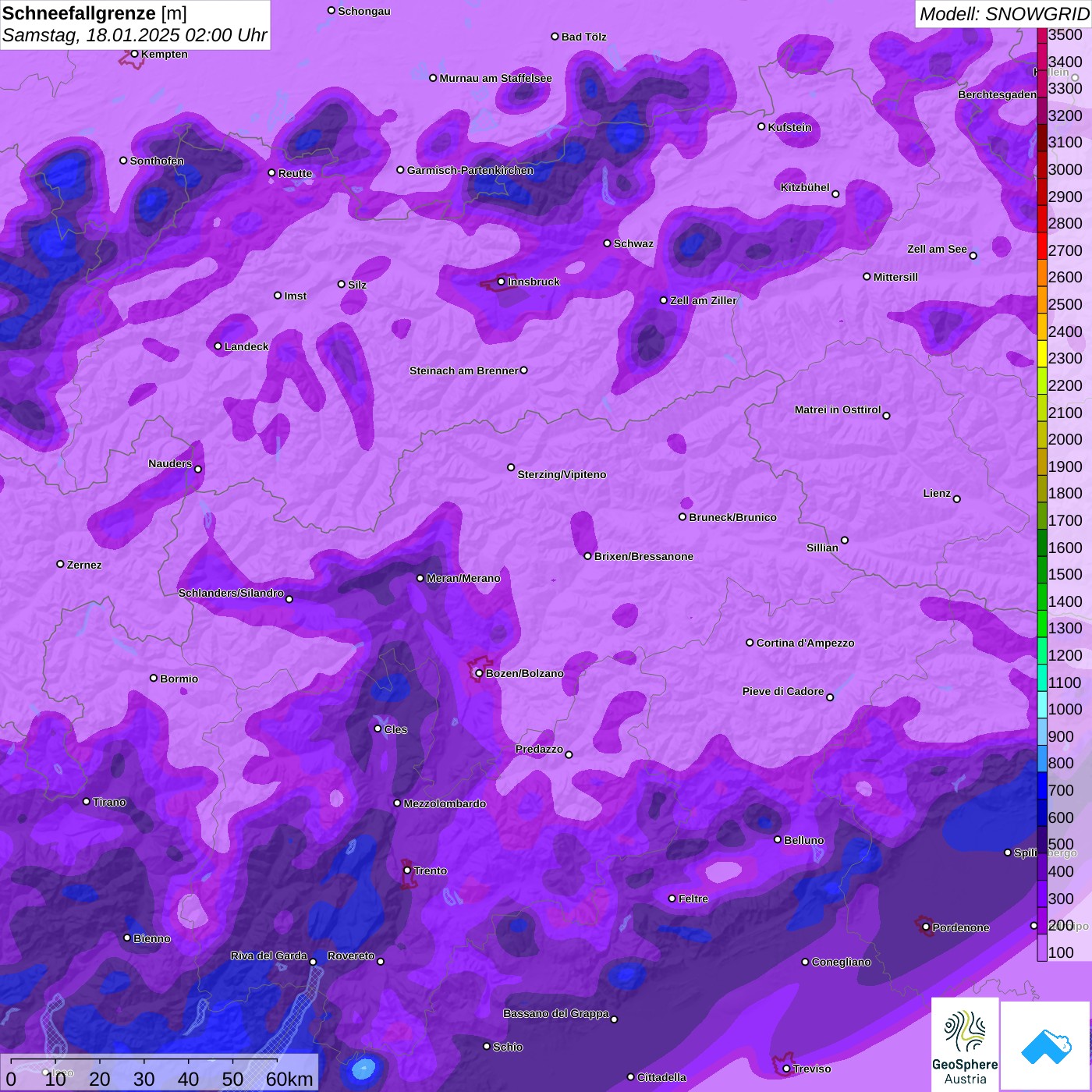Click the Kempten city marker
This screenshot has height=1092, width=1092.
click(134, 54)
